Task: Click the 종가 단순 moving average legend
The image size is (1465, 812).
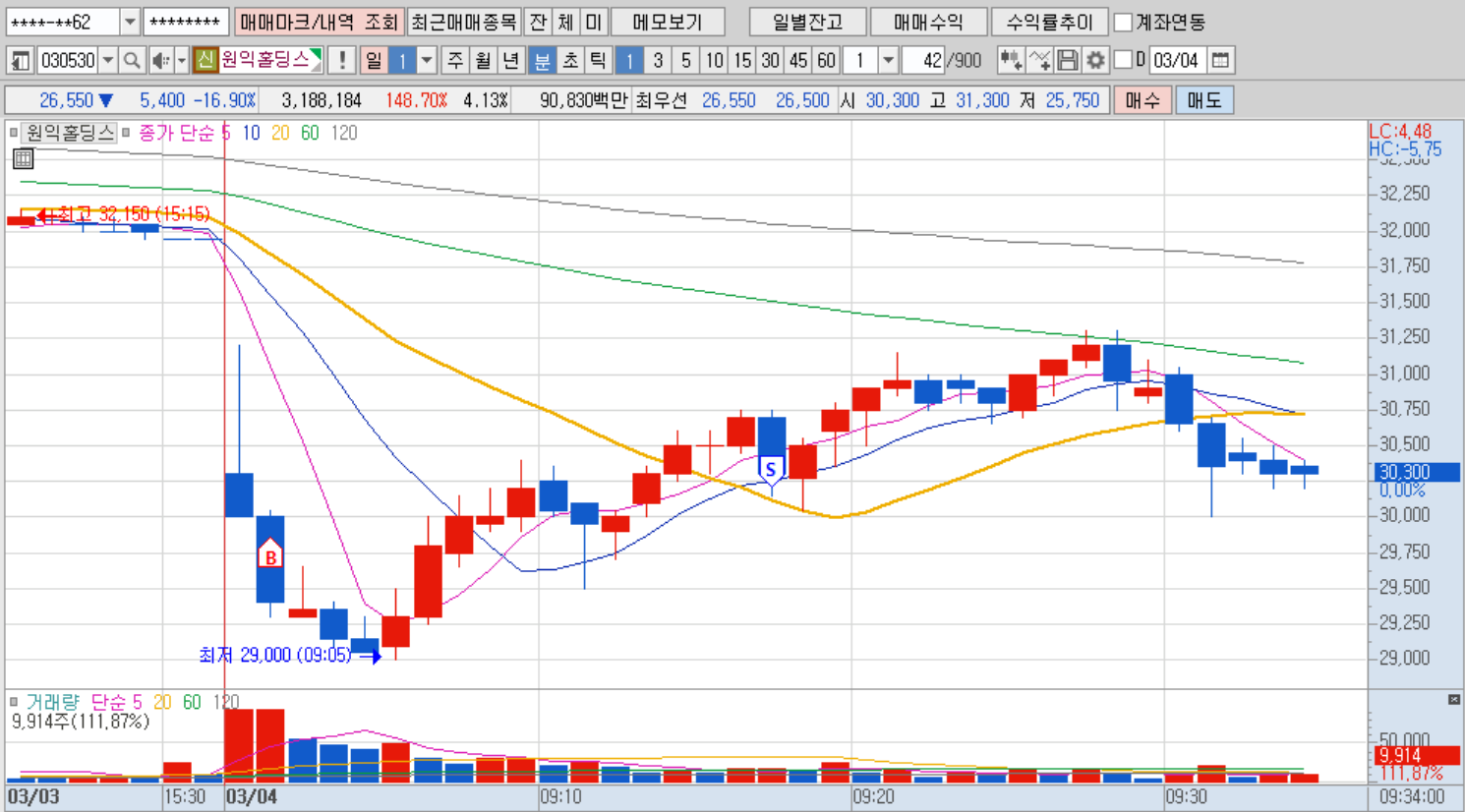Action: point(175,133)
